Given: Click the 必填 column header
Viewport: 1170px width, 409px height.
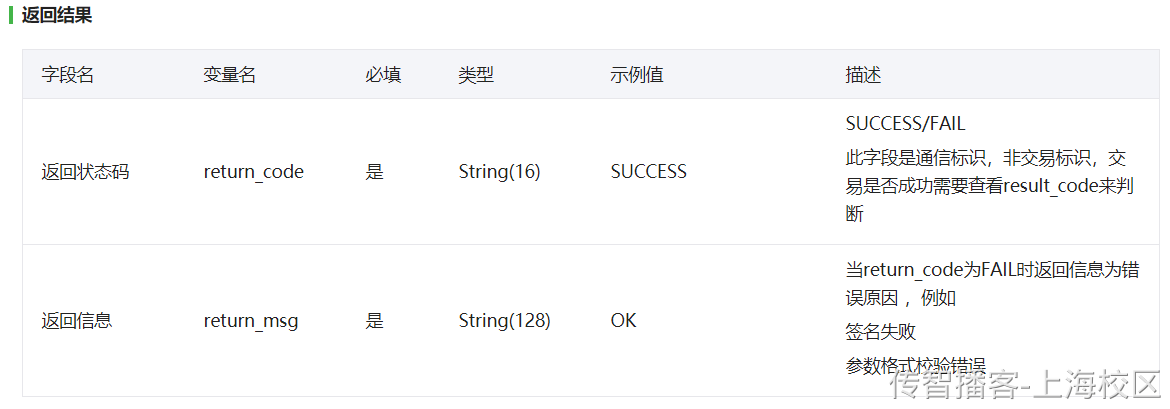Looking at the screenshot, I should click(384, 75).
